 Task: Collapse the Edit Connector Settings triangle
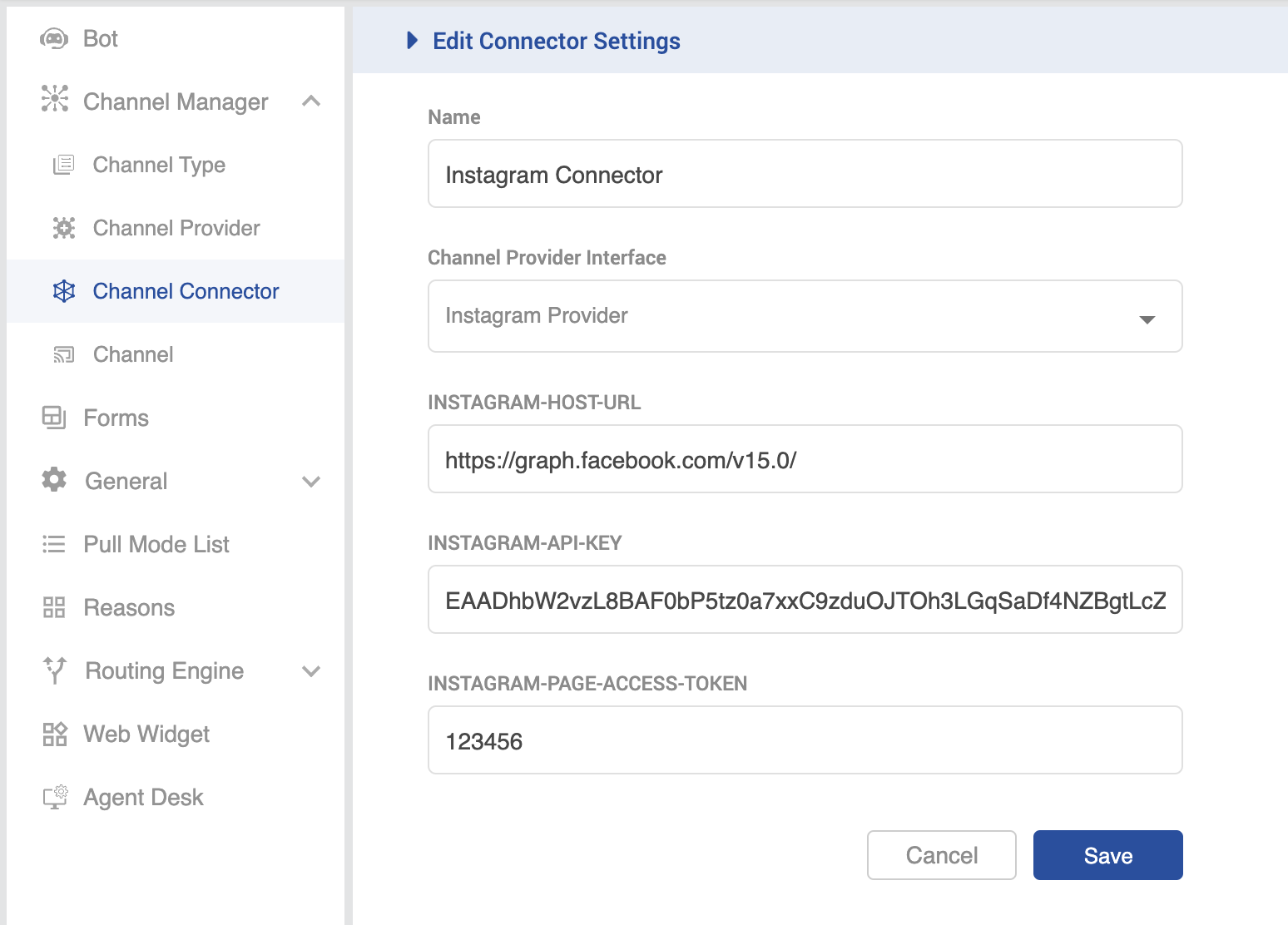(x=412, y=41)
